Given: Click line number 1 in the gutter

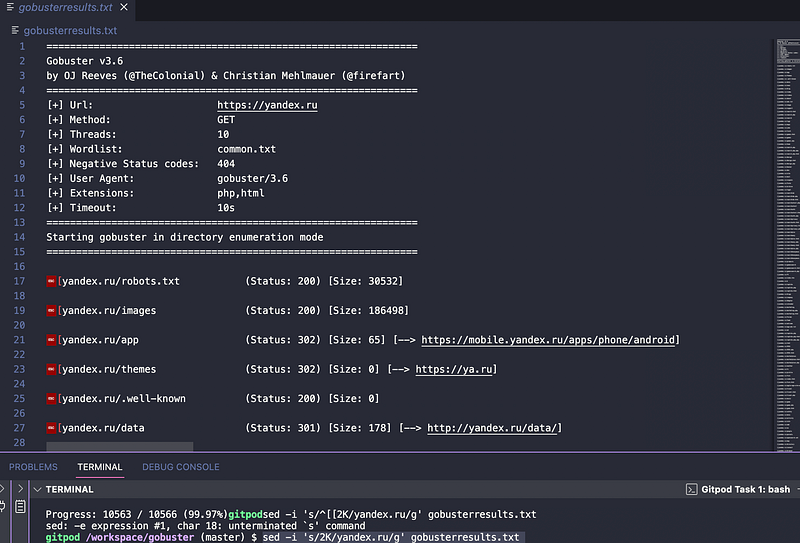Looking at the screenshot, I should tap(22, 46).
